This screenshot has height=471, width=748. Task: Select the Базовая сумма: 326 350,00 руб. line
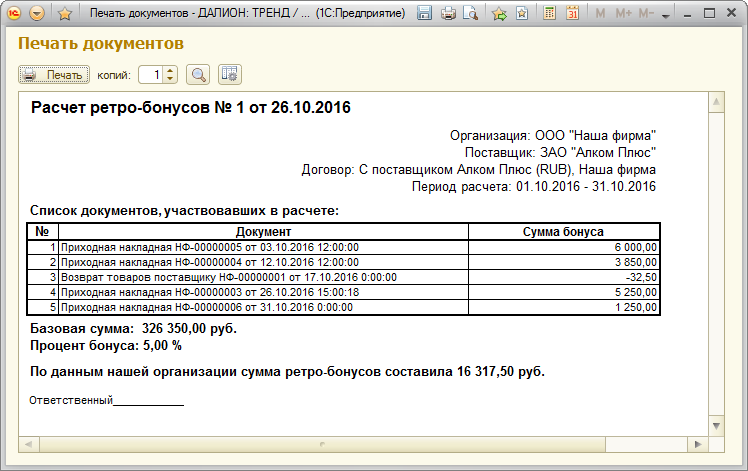pyautogui.click(x=133, y=329)
